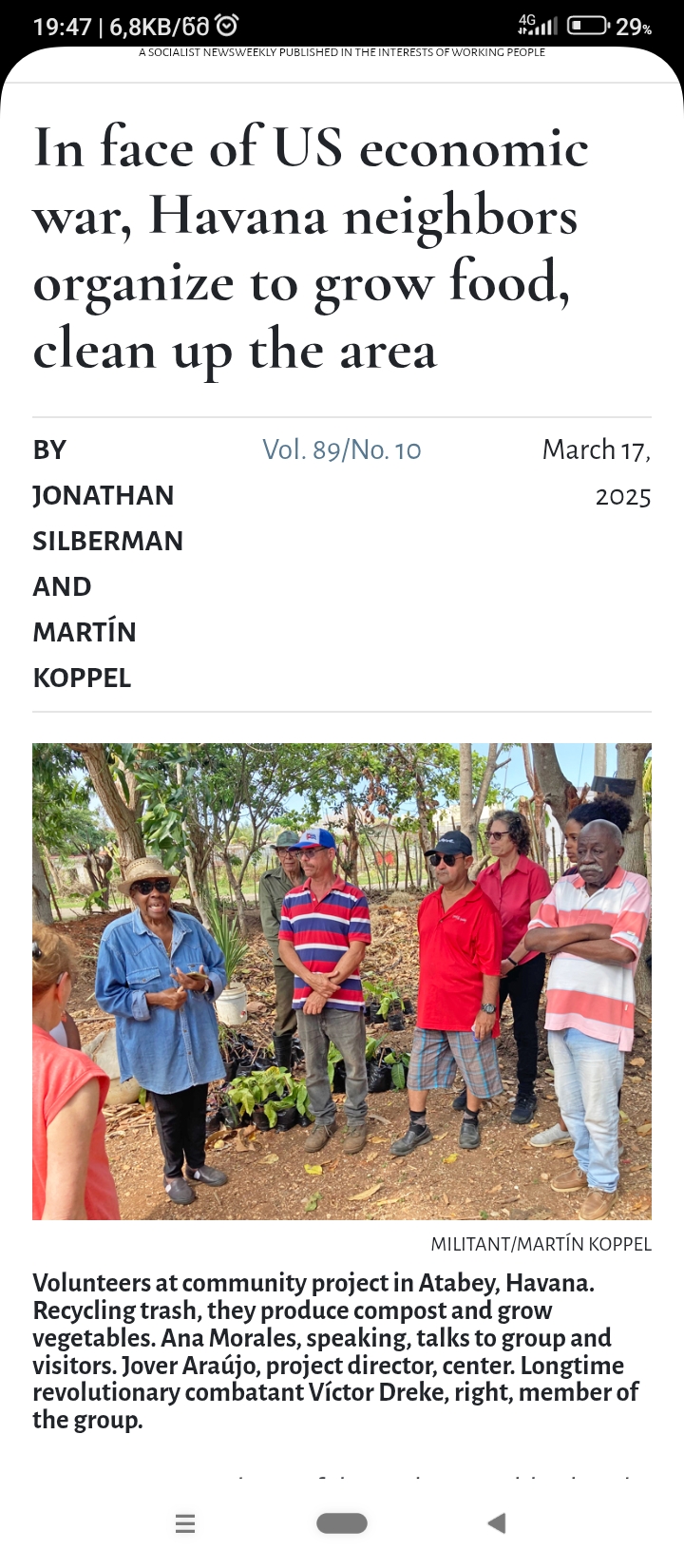Image resolution: width=684 pixels, height=1568 pixels.
Task: Open the Vol. 89/No. 10 issue link
Action: 341,449
